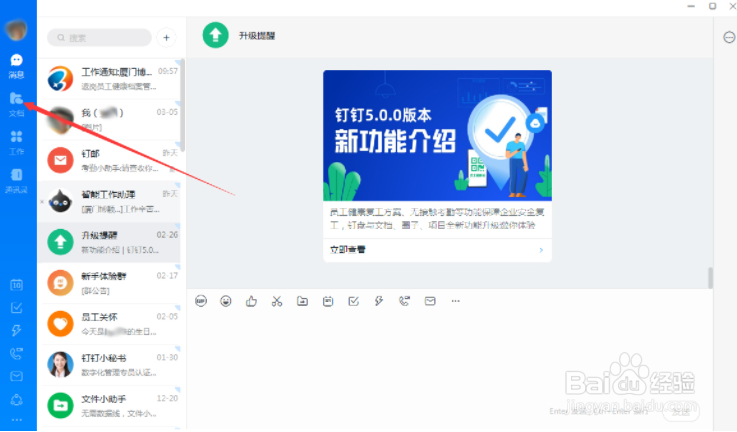Open the DingPan cloud icon in sidebar
The image size is (737, 432).
16,400
